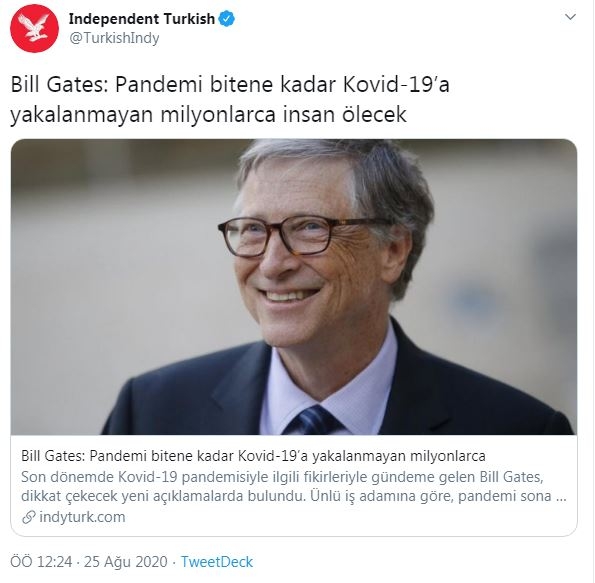595x583 pixels.
Task: Visit the @TurkishIndy handle profile
Action: pyautogui.click(x=114, y=38)
